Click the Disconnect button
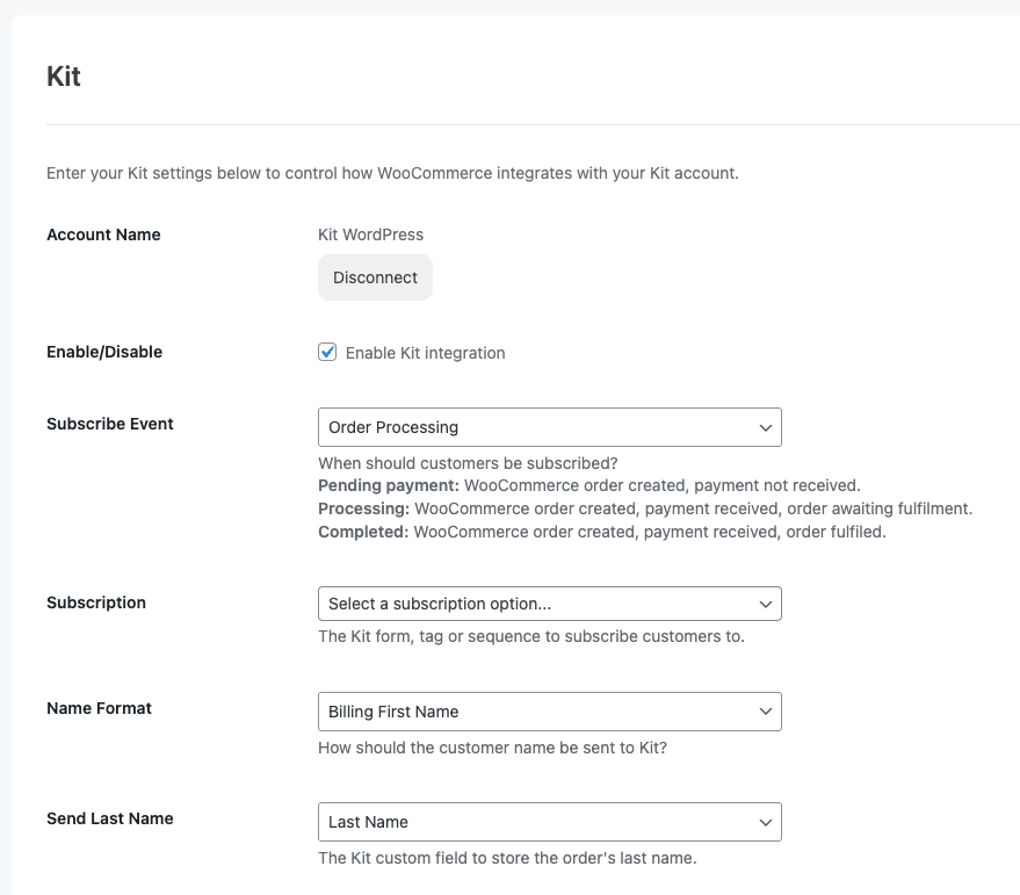 point(375,277)
